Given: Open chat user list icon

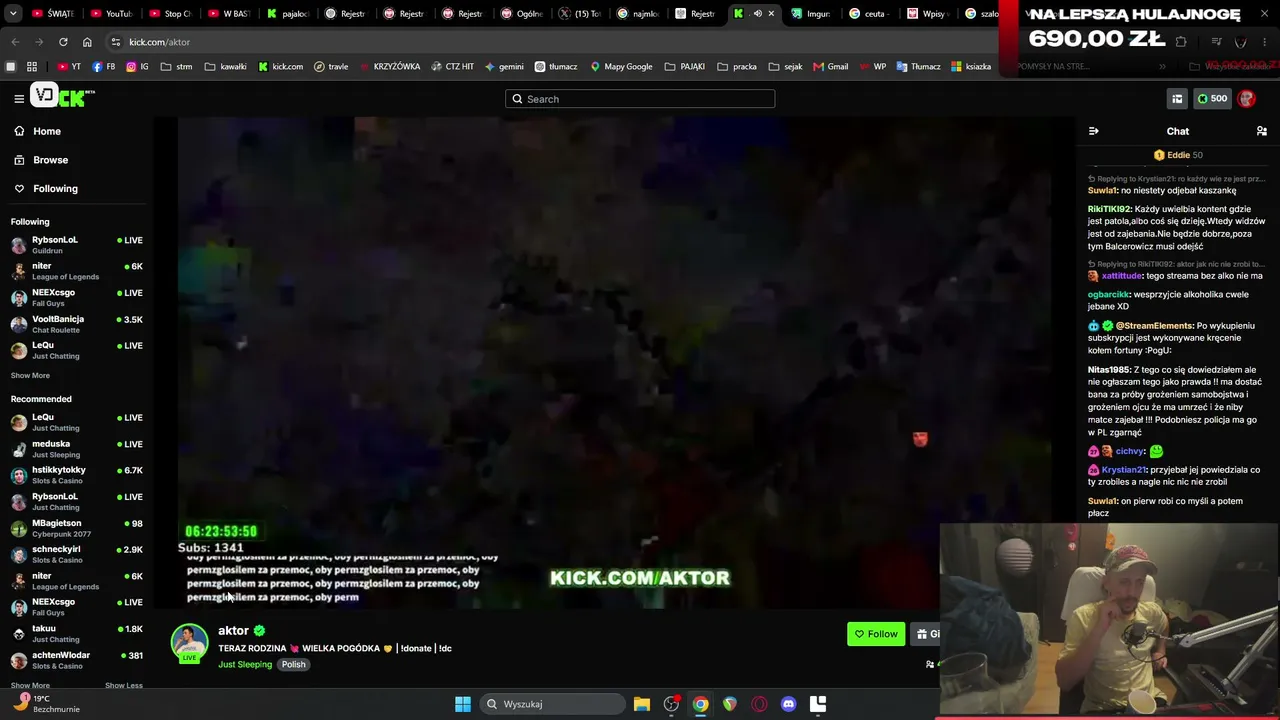Looking at the screenshot, I should (x=1262, y=131).
